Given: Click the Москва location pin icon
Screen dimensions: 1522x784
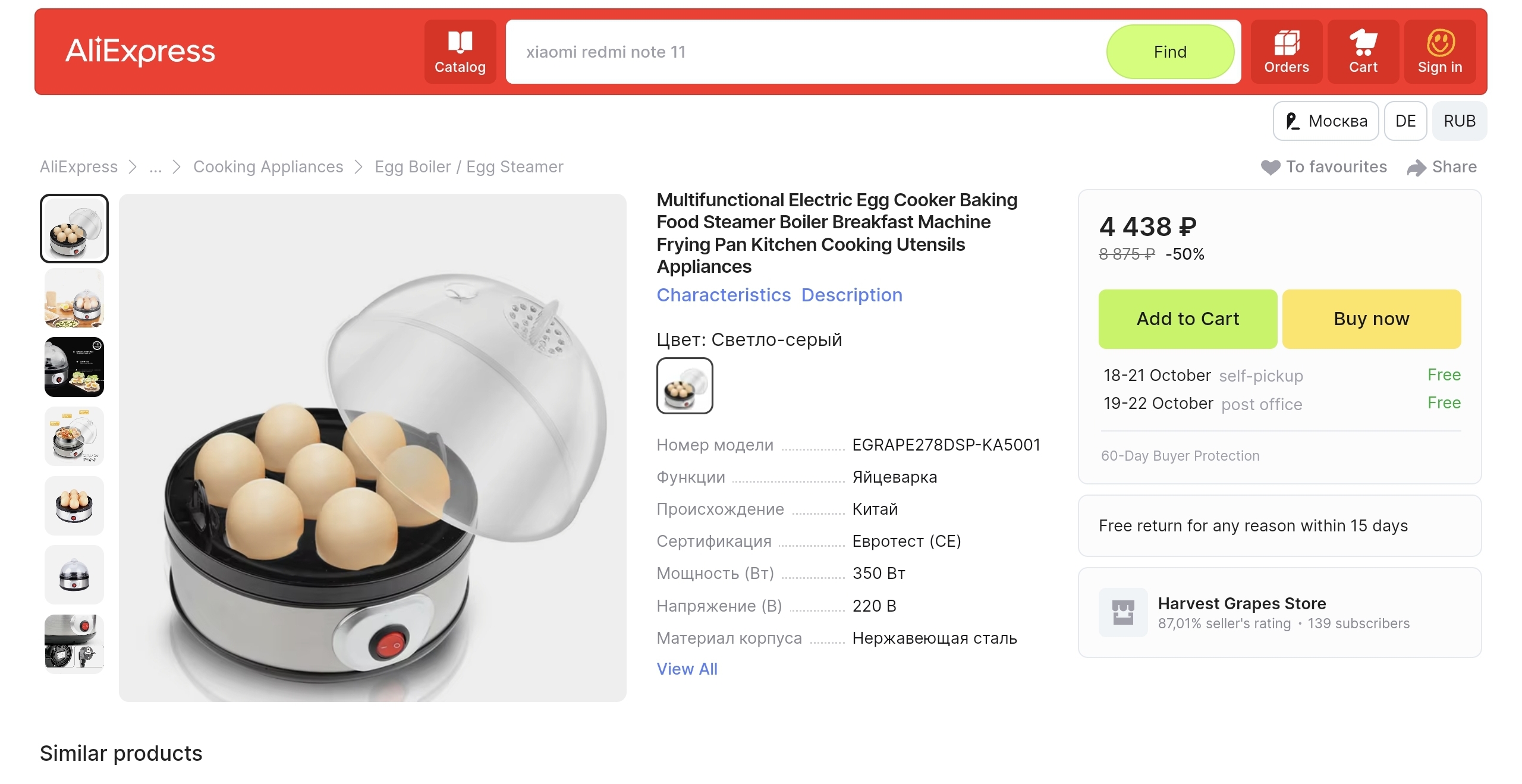Looking at the screenshot, I should tap(1292, 121).
